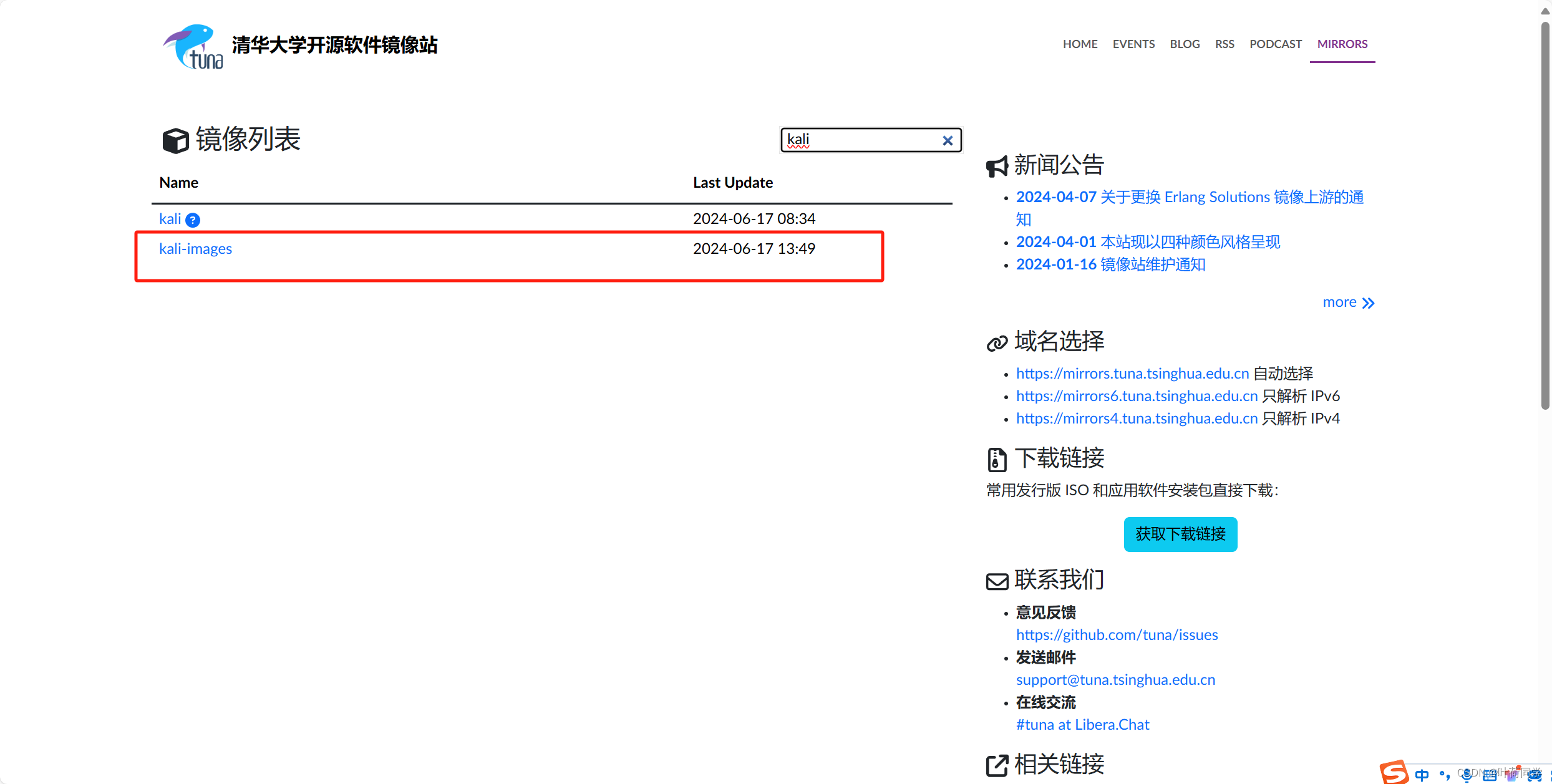
Task: Click support@tuna.tsinghua.edu.cn email link
Action: pyautogui.click(x=1115, y=680)
